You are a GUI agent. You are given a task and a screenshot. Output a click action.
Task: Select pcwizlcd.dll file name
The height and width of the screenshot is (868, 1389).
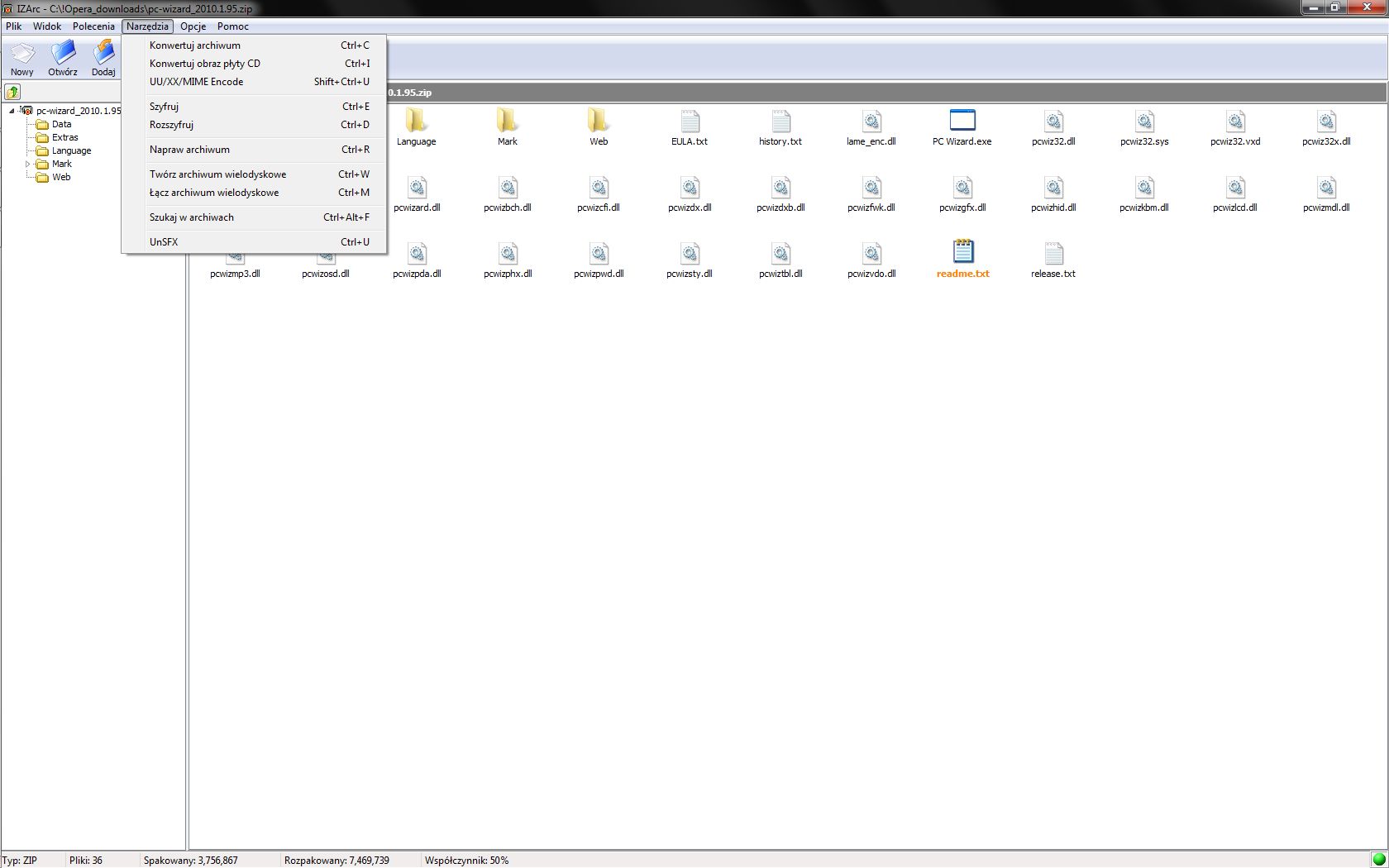point(1235,207)
